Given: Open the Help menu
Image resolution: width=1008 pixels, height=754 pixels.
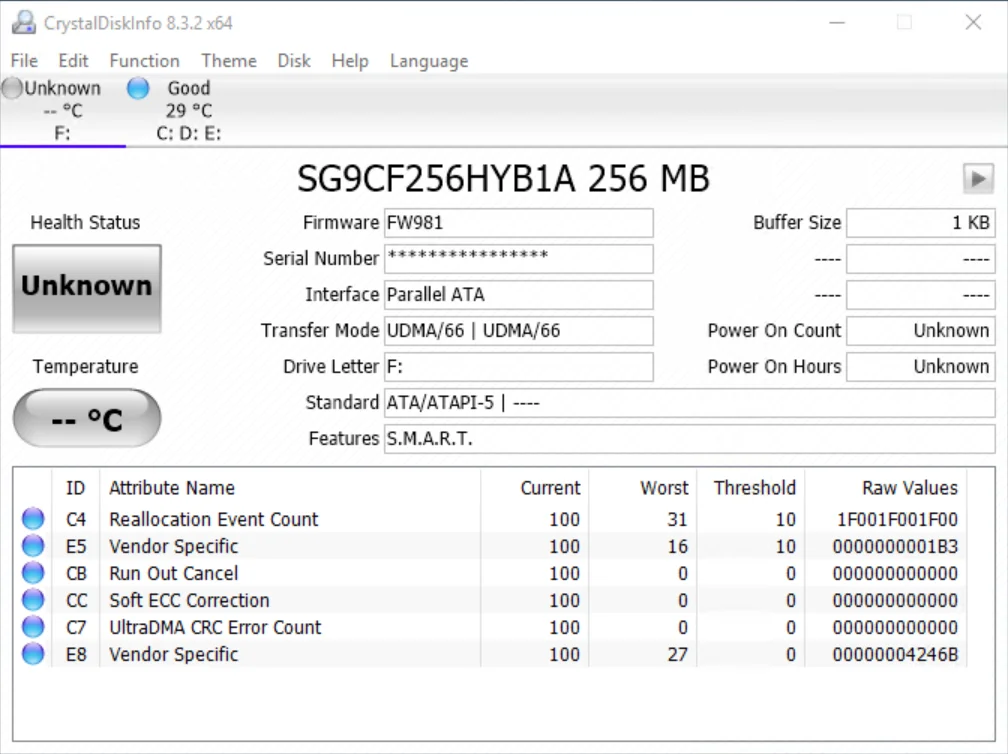Looking at the screenshot, I should (x=350, y=61).
